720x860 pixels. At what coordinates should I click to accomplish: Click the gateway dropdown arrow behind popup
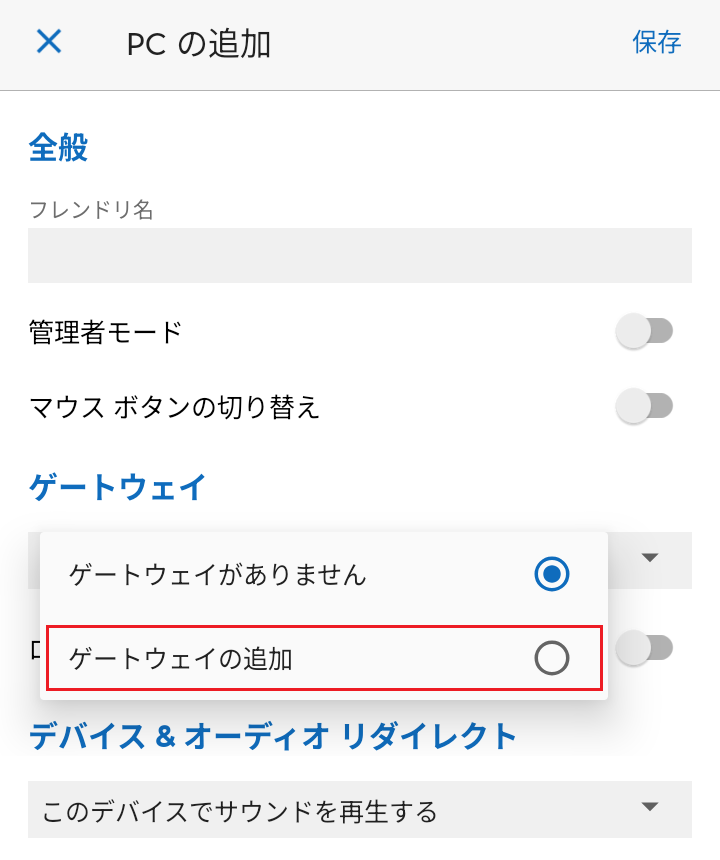tap(651, 558)
